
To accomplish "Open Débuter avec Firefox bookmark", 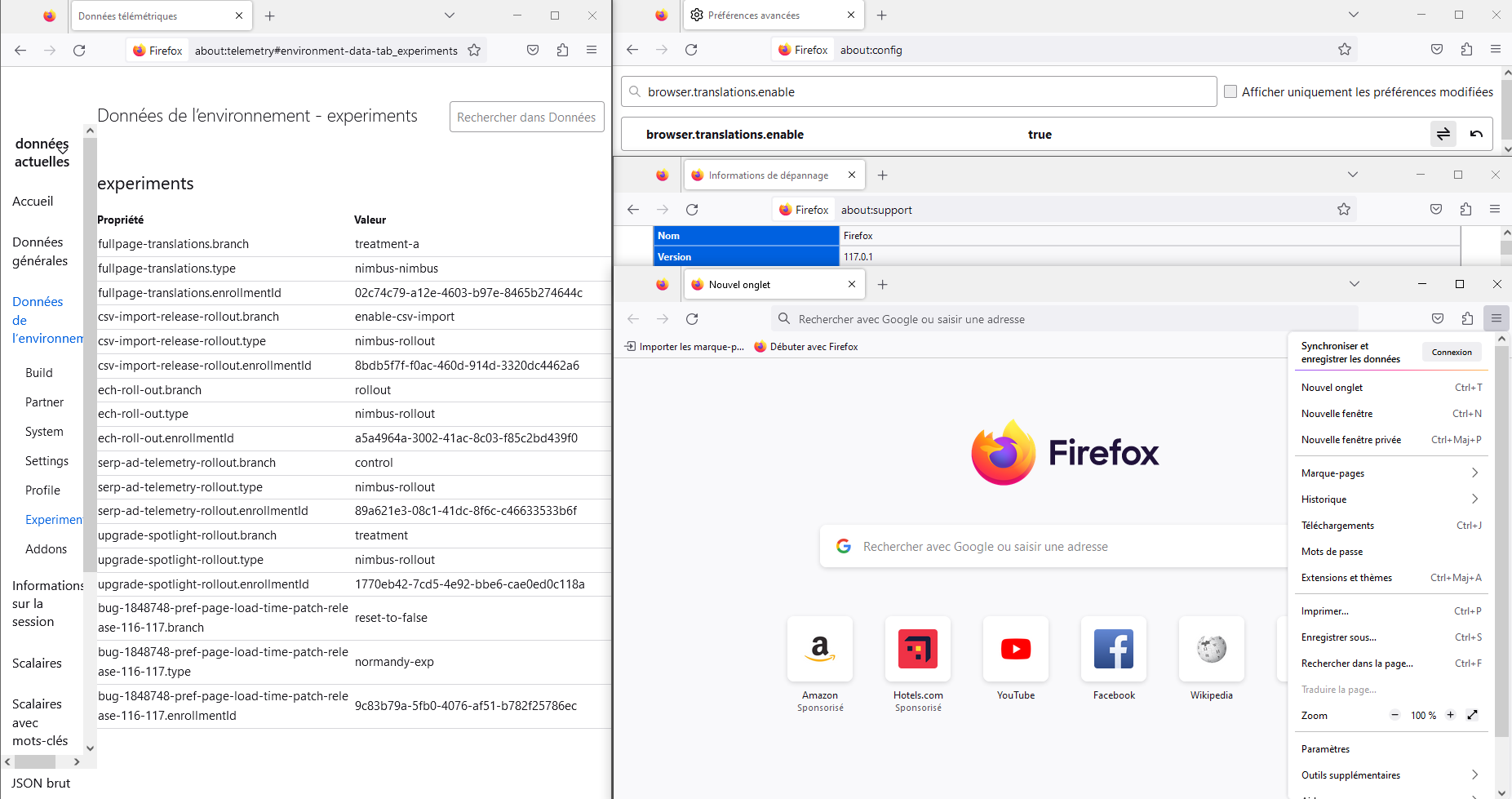I will point(806,347).
